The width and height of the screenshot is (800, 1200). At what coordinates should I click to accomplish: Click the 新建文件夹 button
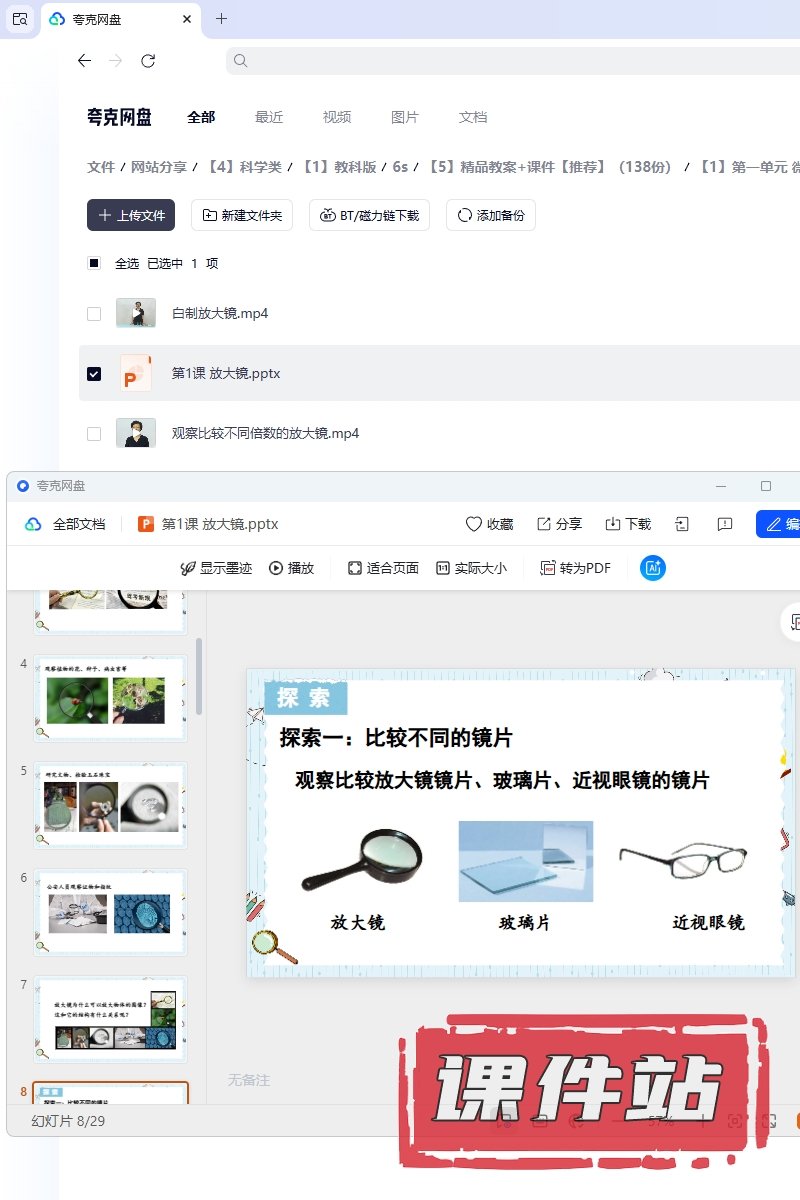point(242,215)
